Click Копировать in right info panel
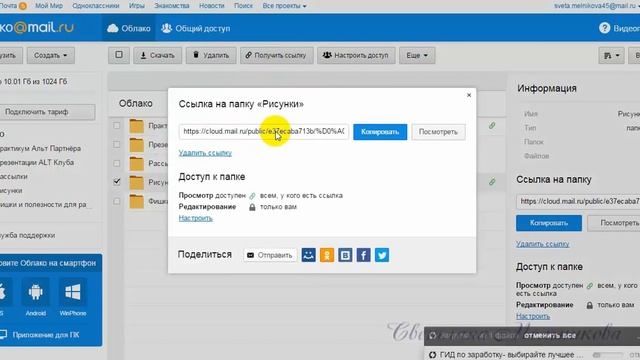The height and width of the screenshot is (360, 640). [x=549, y=223]
